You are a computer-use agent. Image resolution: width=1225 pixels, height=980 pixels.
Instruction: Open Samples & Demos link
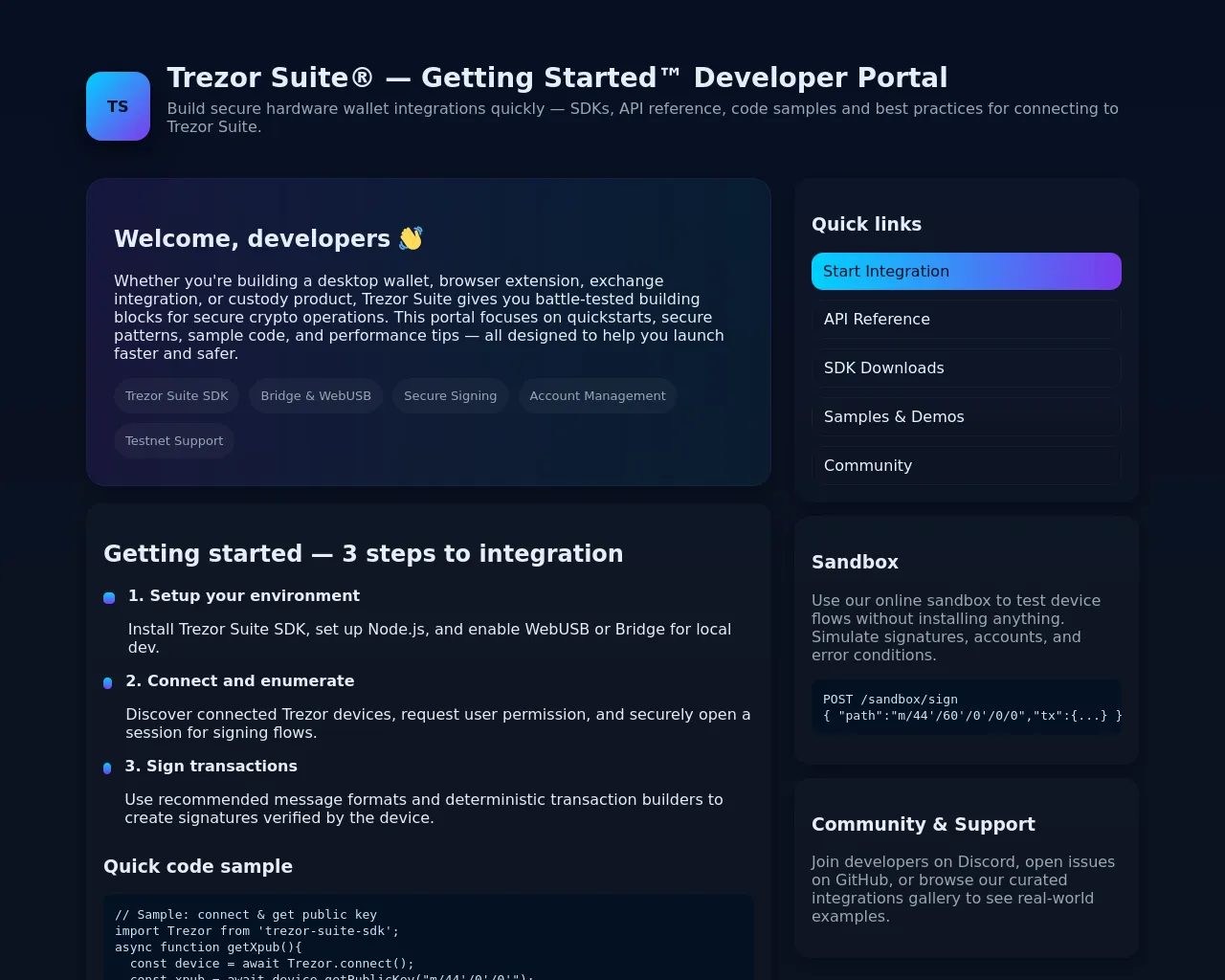(967, 417)
